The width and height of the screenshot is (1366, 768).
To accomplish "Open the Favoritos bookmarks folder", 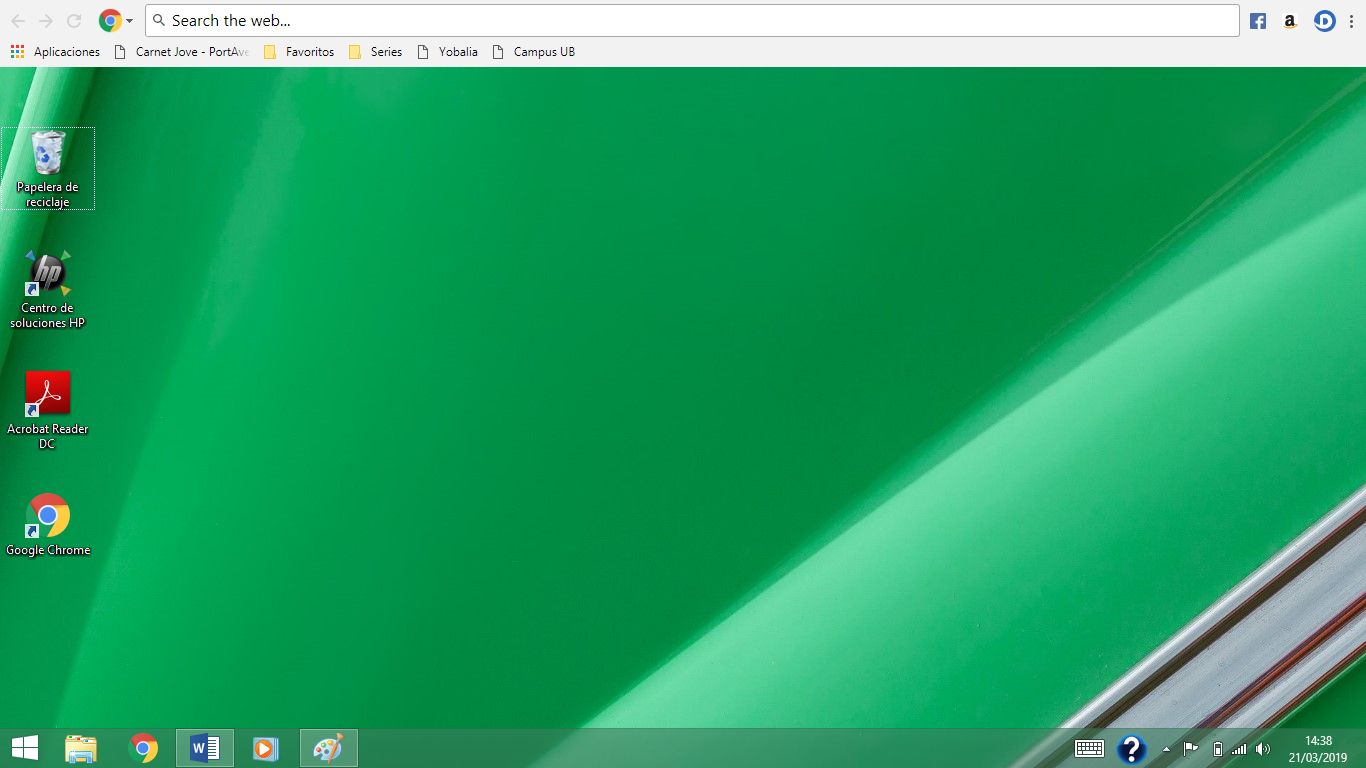I will (x=299, y=52).
